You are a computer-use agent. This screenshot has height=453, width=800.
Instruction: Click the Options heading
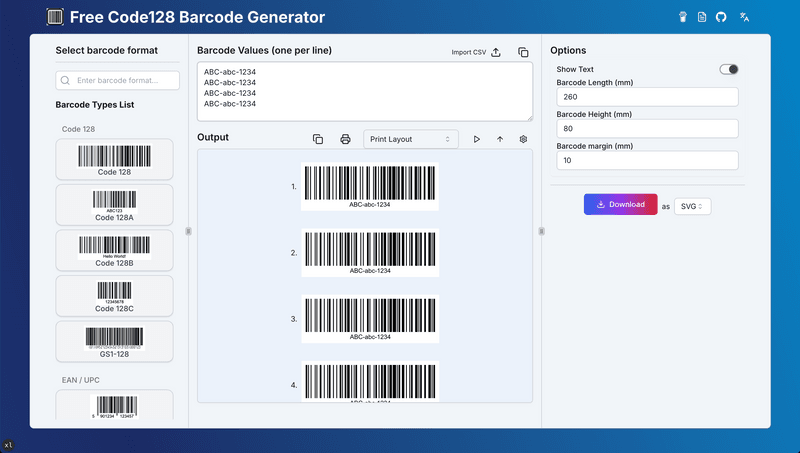coord(568,51)
